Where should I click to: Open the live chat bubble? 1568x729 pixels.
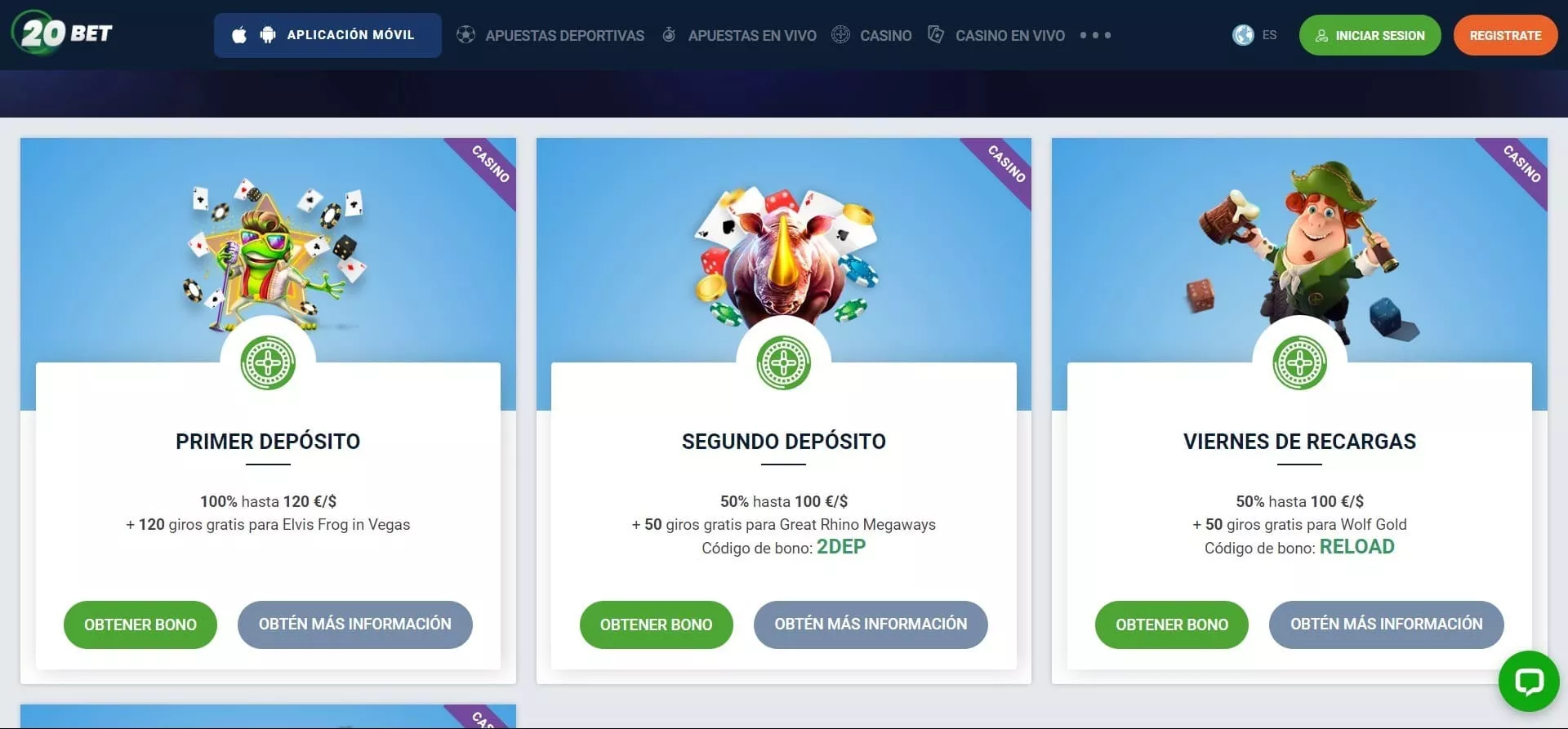1529,681
